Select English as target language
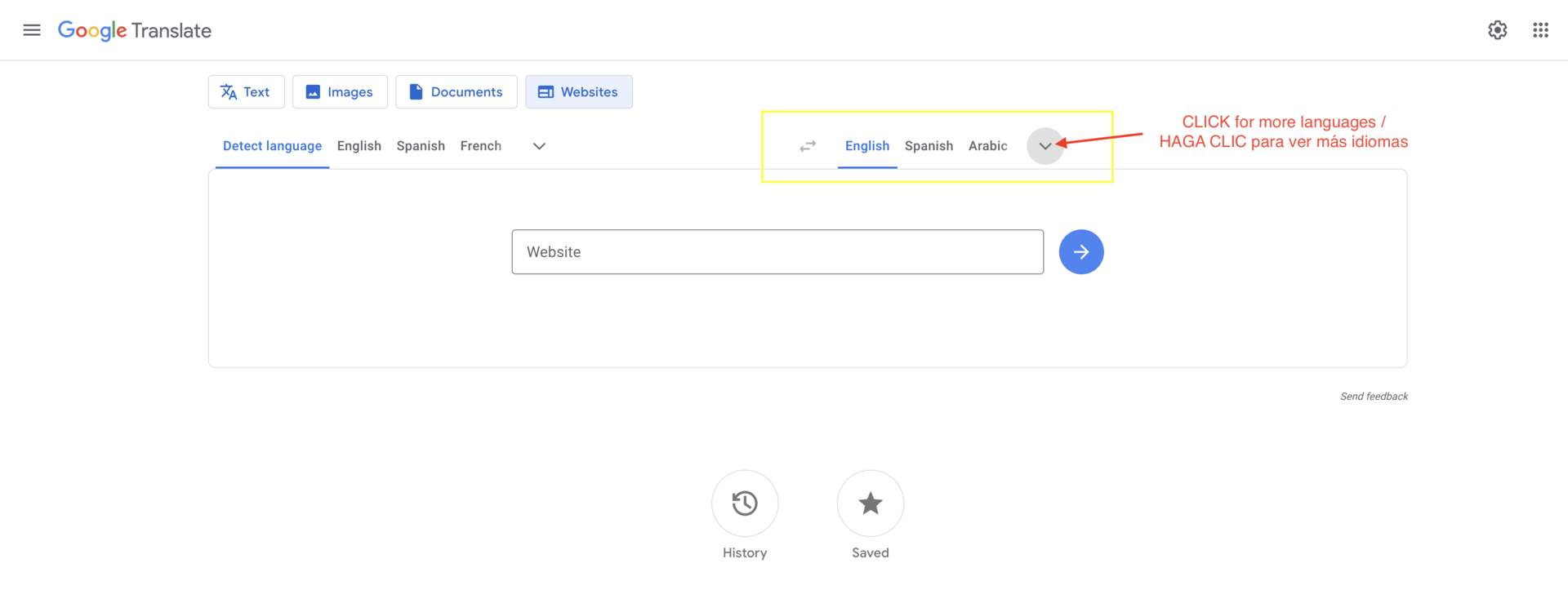Image resolution: width=1568 pixels, height=590 pixels. pyautogui.click(x=867, y=146)
